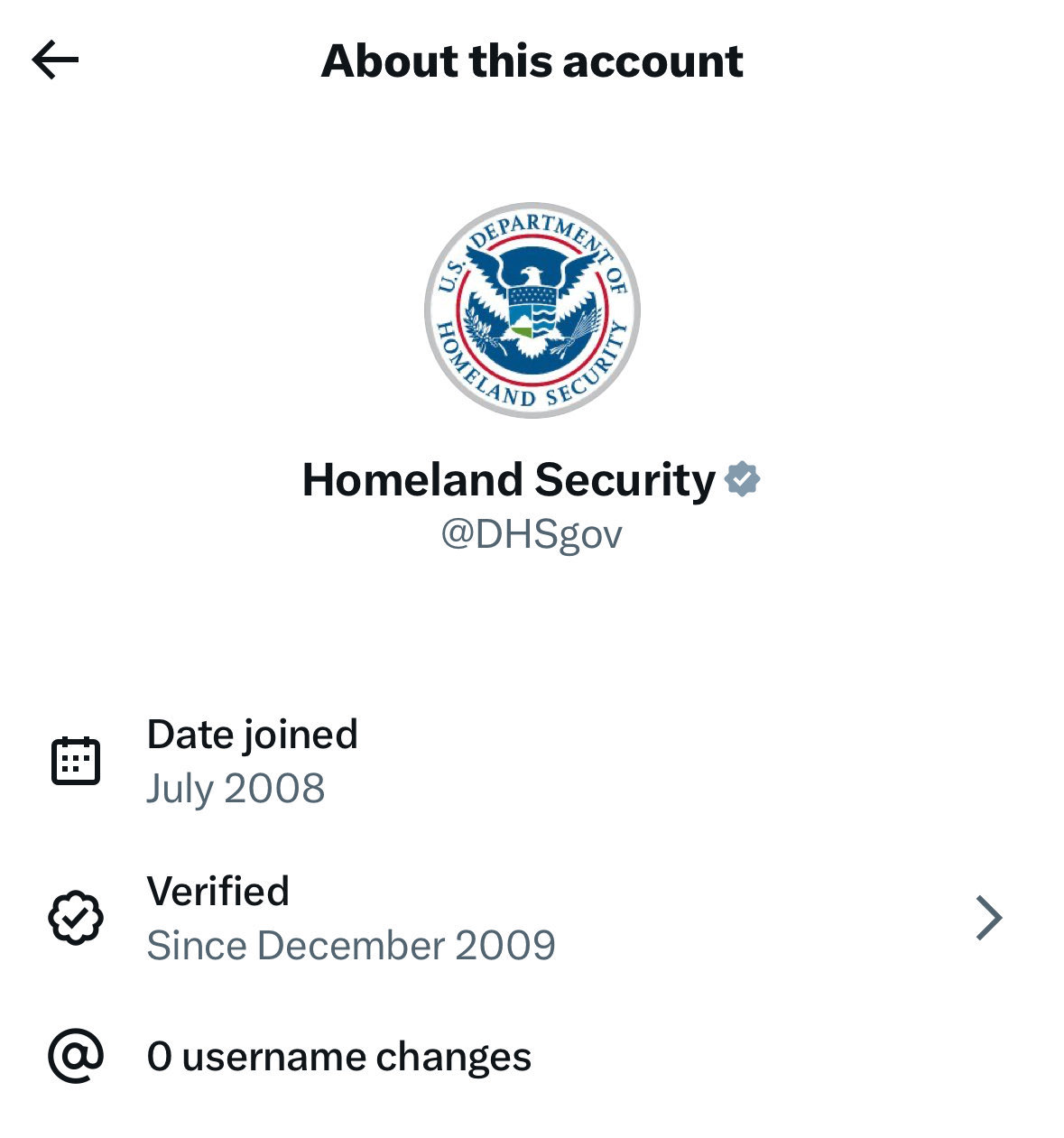This screenshot has height=1138, width=1064.
Task: Tap the "Date joined" label
Action: tap(252, 734)
